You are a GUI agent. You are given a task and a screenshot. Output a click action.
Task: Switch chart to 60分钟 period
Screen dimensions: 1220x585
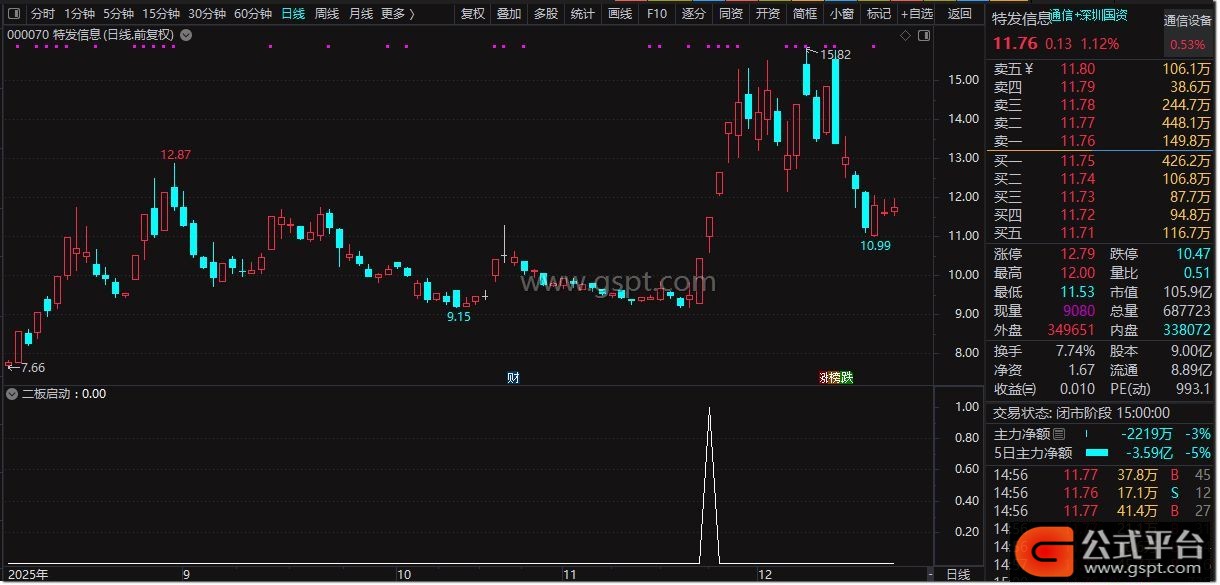pyautogui.click(x=253, y=14)
